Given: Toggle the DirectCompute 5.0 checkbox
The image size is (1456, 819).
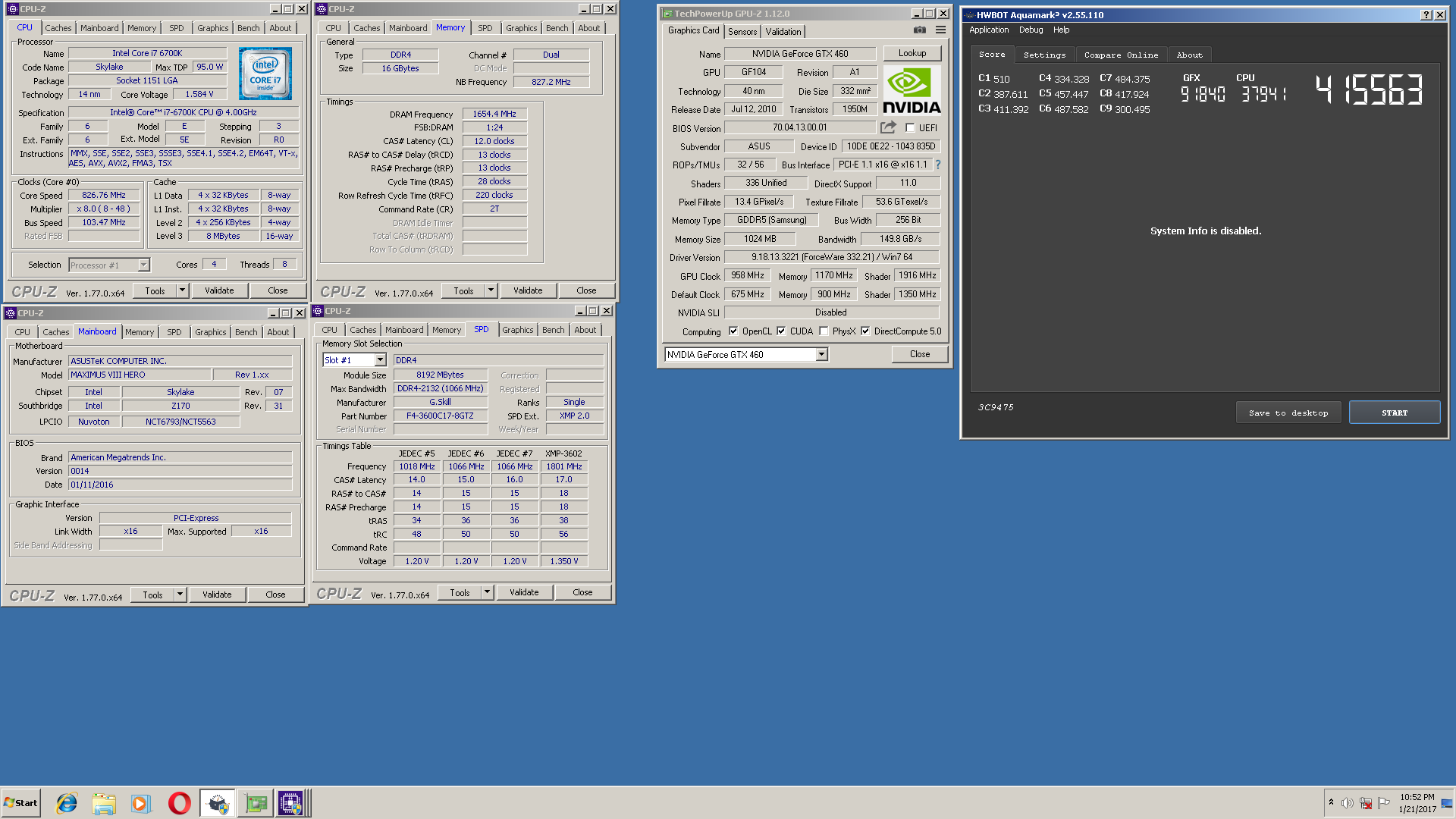Looking at the screenshot, I should 865,331.
